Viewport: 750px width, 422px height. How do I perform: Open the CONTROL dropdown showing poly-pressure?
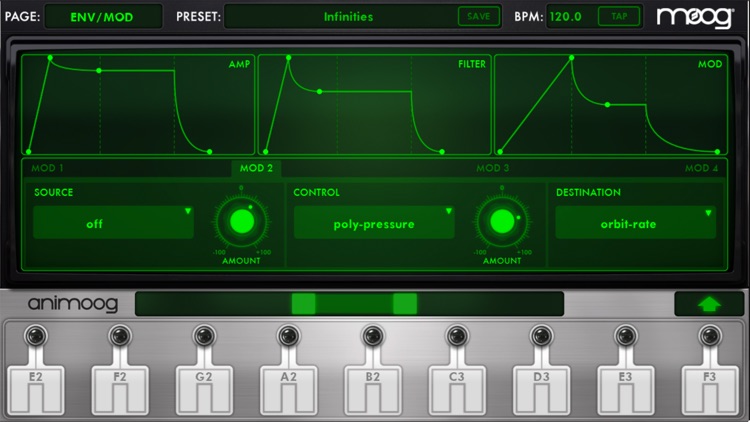[374, 222]
